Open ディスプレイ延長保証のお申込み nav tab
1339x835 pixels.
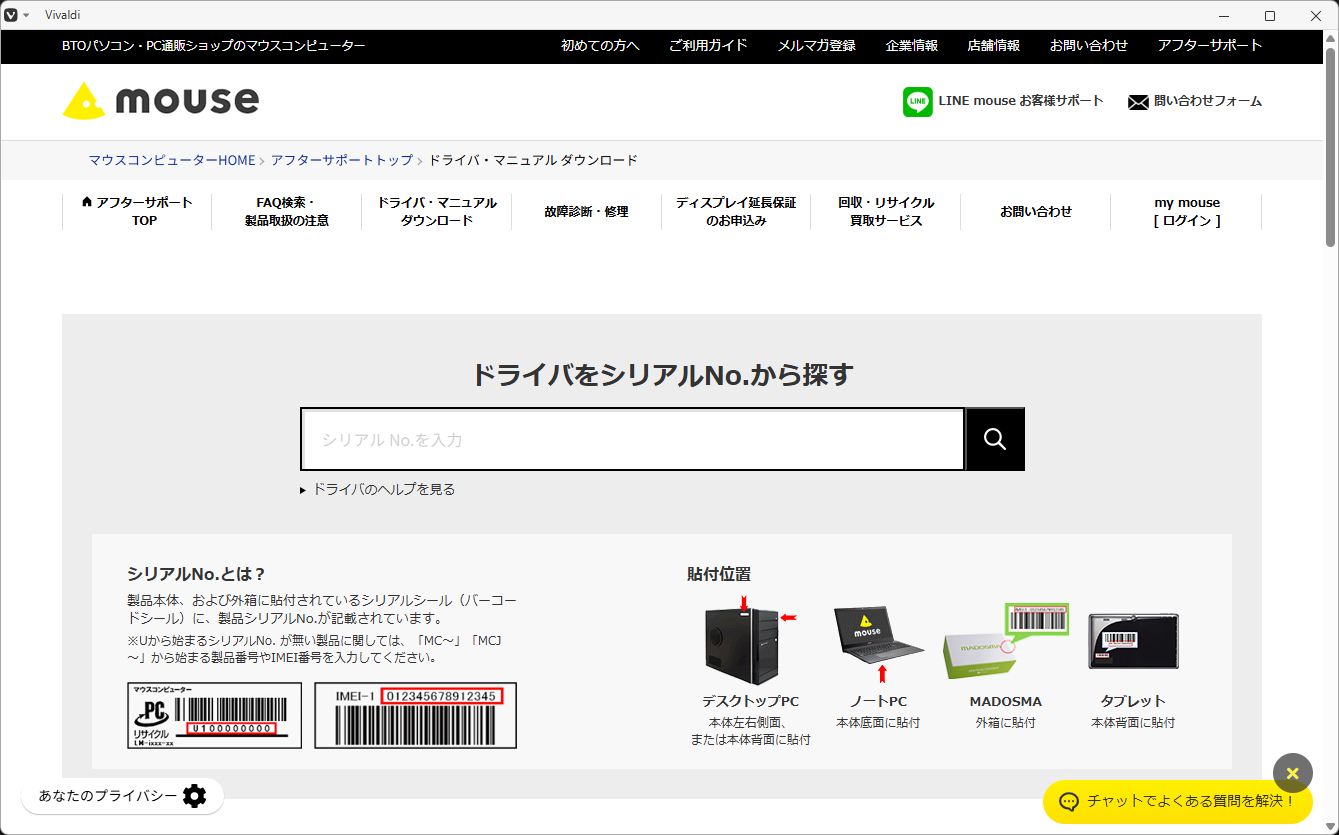point(736,212)
